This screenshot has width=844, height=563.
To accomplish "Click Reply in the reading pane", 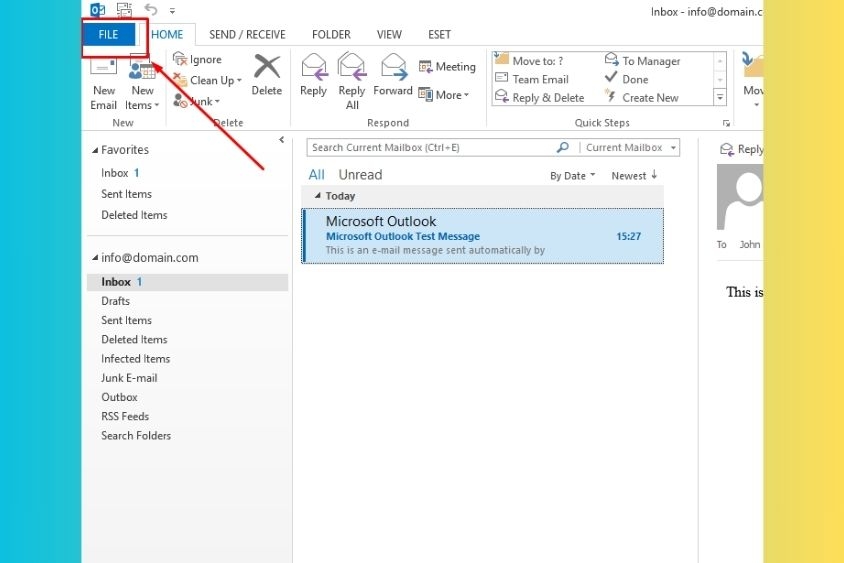I will click(x=742, y=149).
